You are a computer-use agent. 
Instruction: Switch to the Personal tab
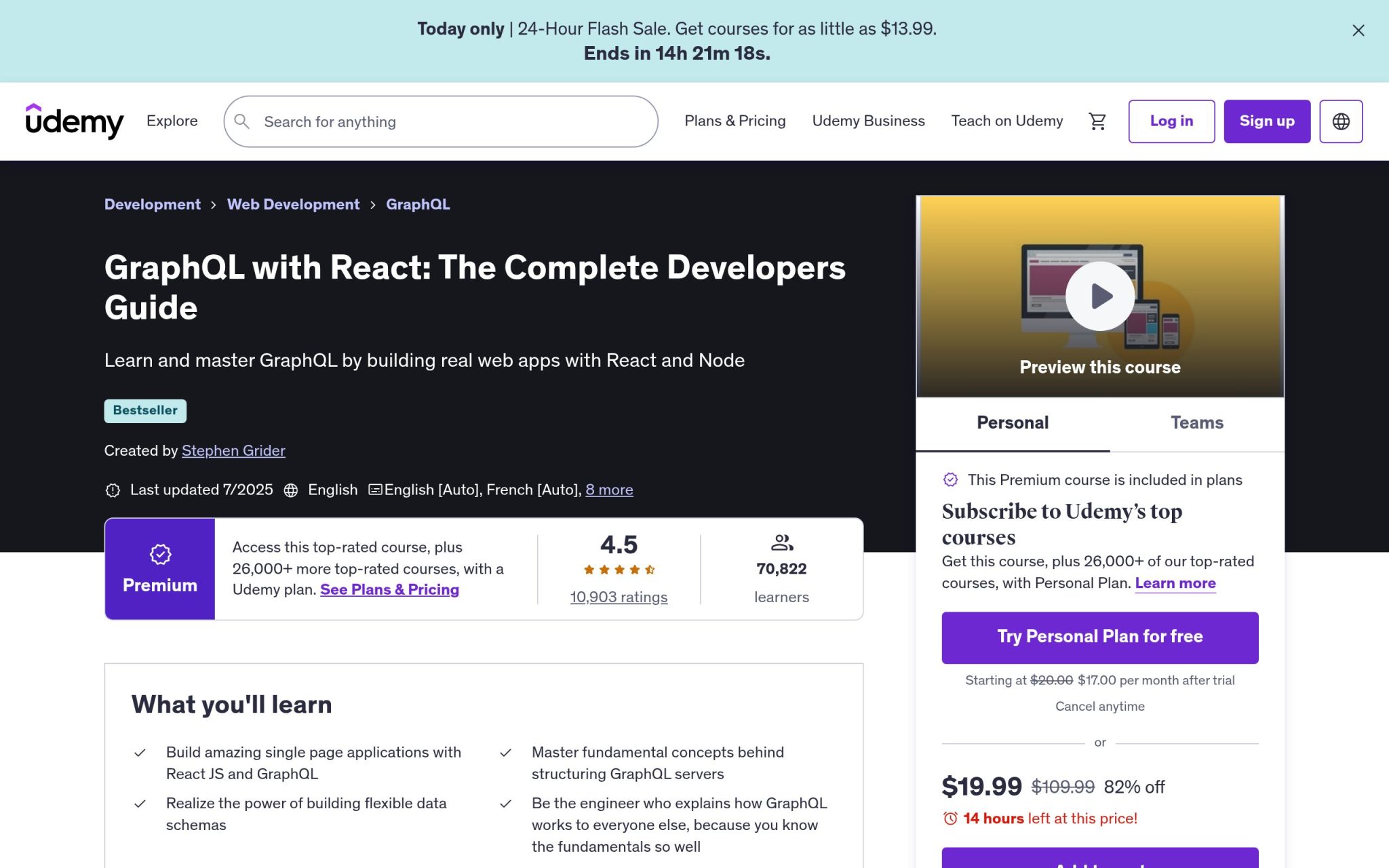[x=1013, y=423]
